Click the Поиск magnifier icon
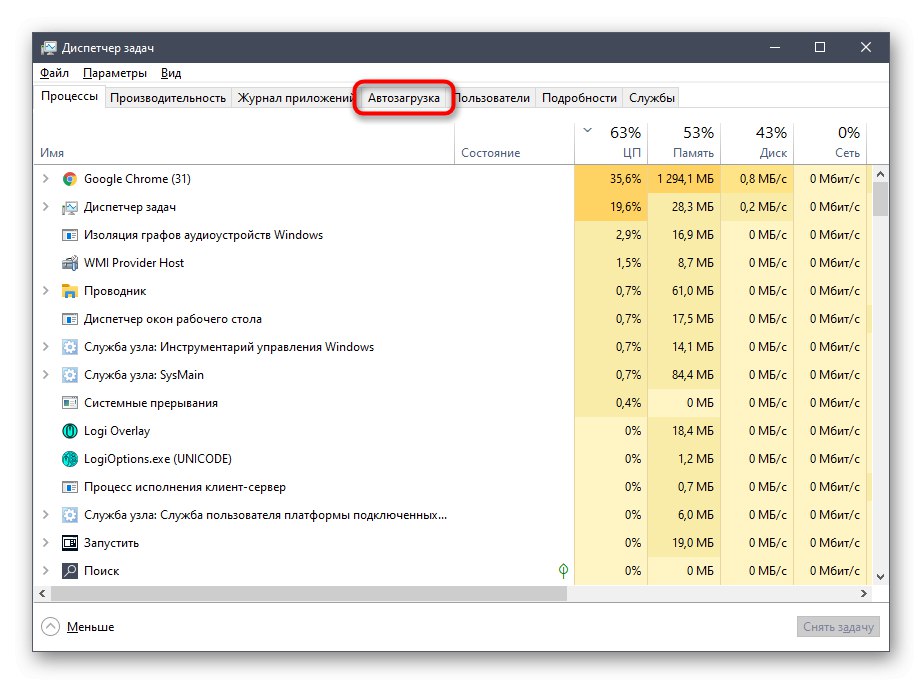The width and height of the screenshot is (922, 684). (70, 571)
